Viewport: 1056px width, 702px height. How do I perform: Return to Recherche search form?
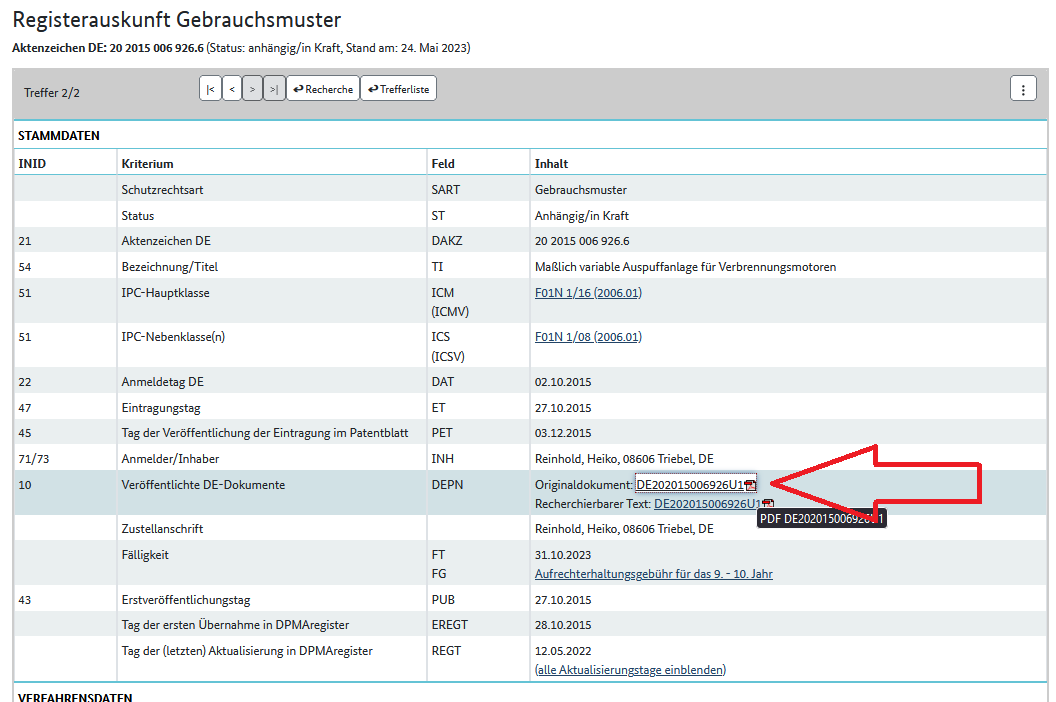coord(323,89)
